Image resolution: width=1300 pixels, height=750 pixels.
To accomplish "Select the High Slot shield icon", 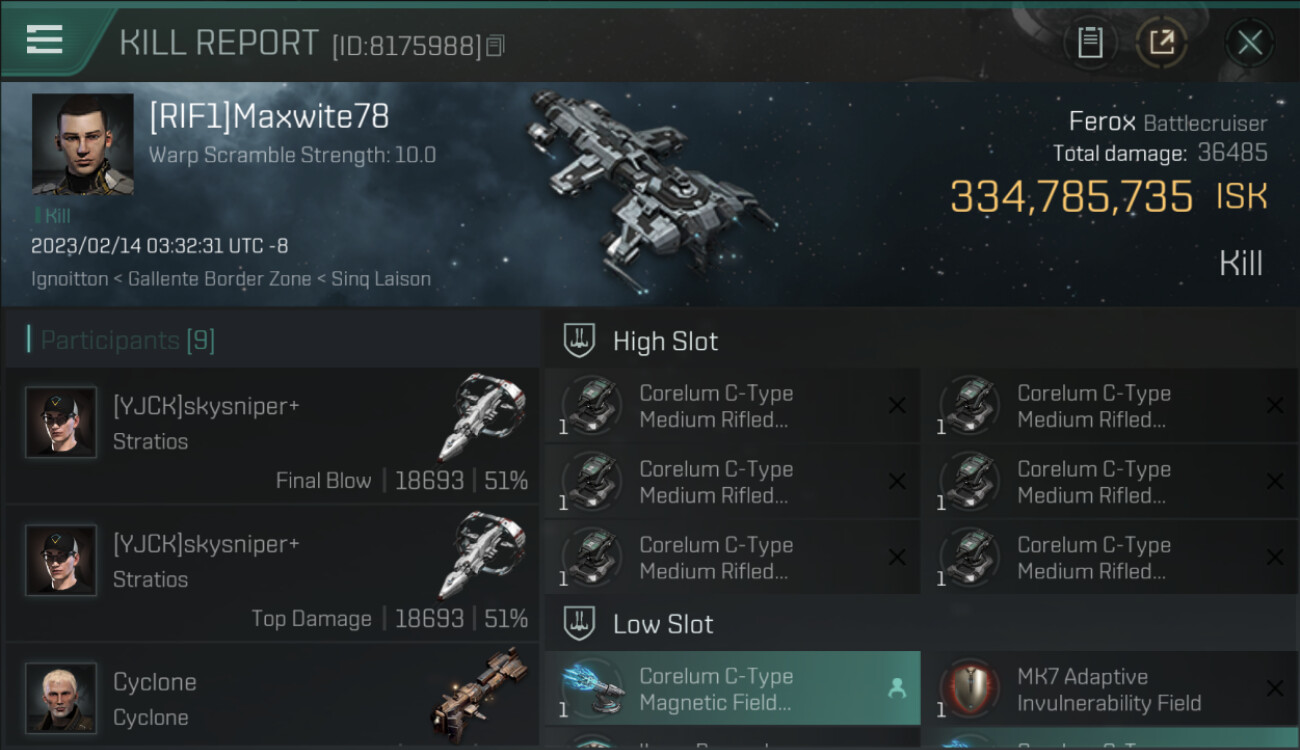I will [579, 341].
